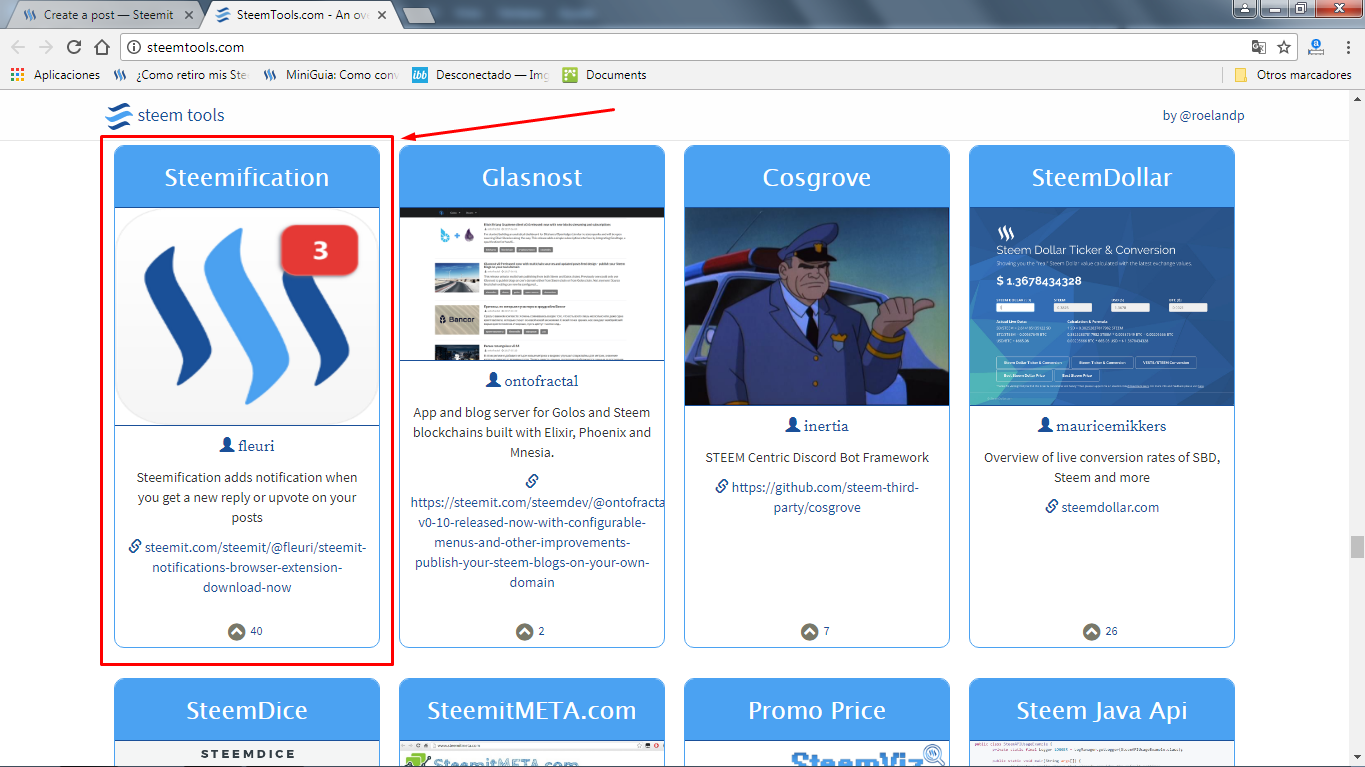Open the Promo Price card title

point(817,710)
